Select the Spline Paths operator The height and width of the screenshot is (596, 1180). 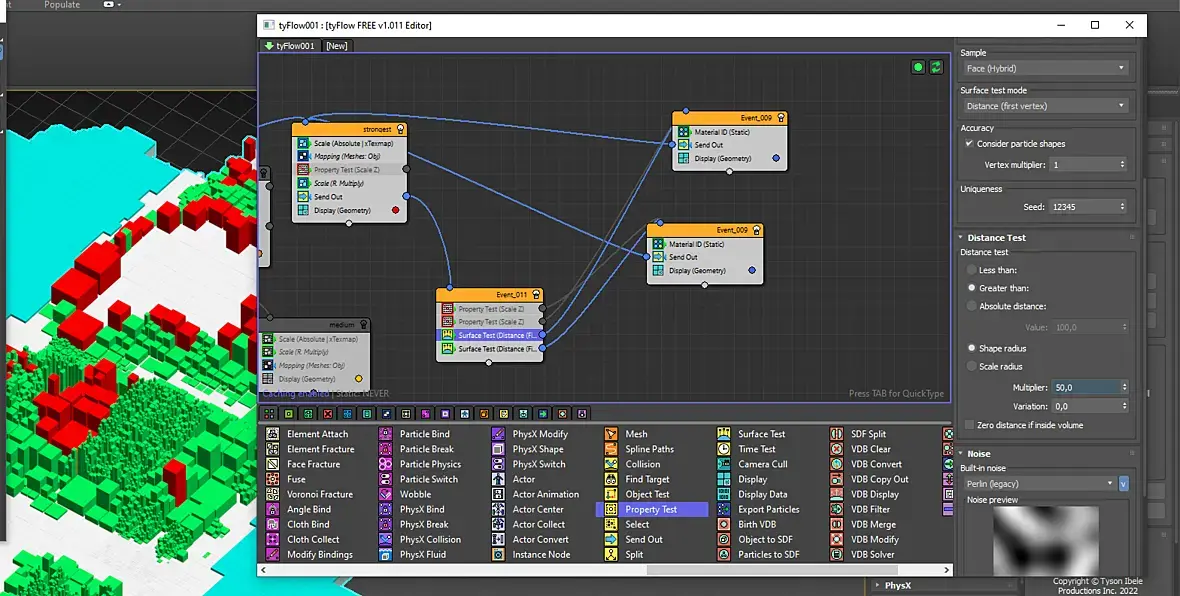click(x=640, y=449)
